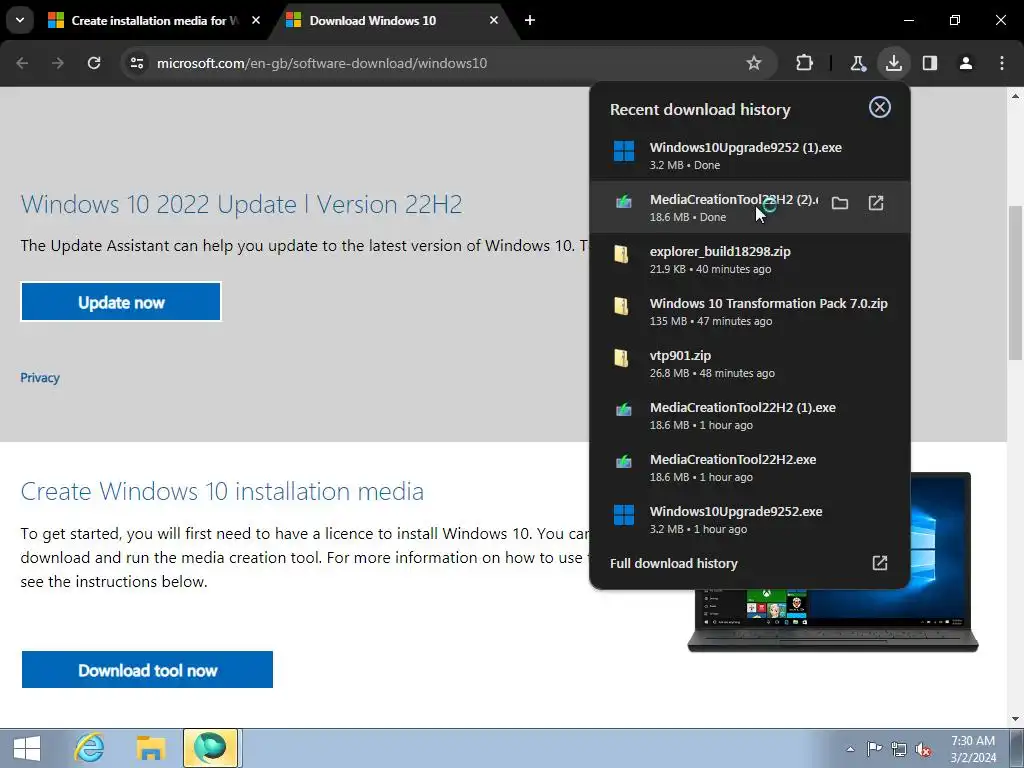This screenshot has width=1024, height=768.
Task: Launch Internet Explorer from the taskbar
Action: pos(89,748)
